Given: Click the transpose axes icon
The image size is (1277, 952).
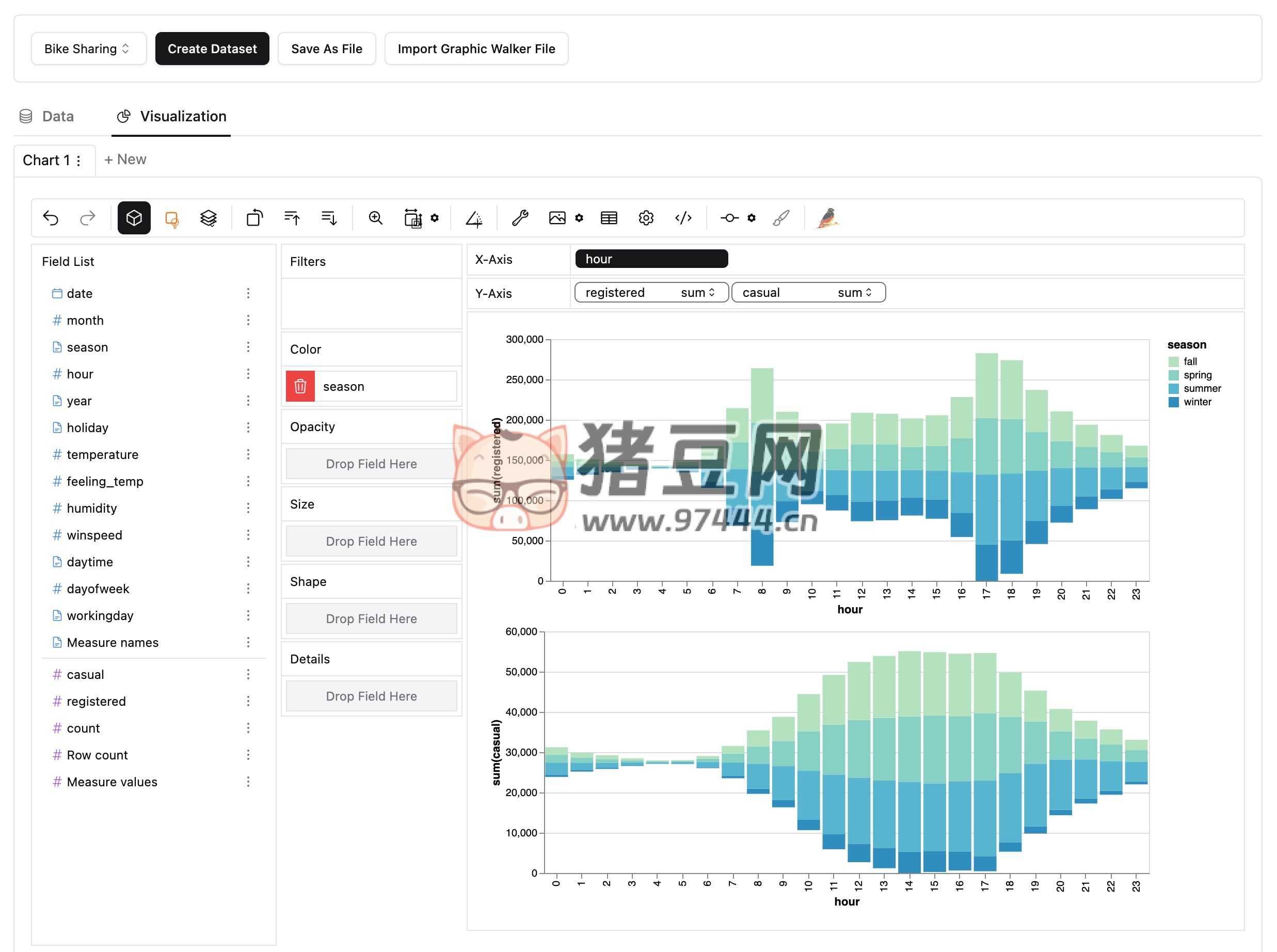Looking at the screenshot, I should (254, 218).
